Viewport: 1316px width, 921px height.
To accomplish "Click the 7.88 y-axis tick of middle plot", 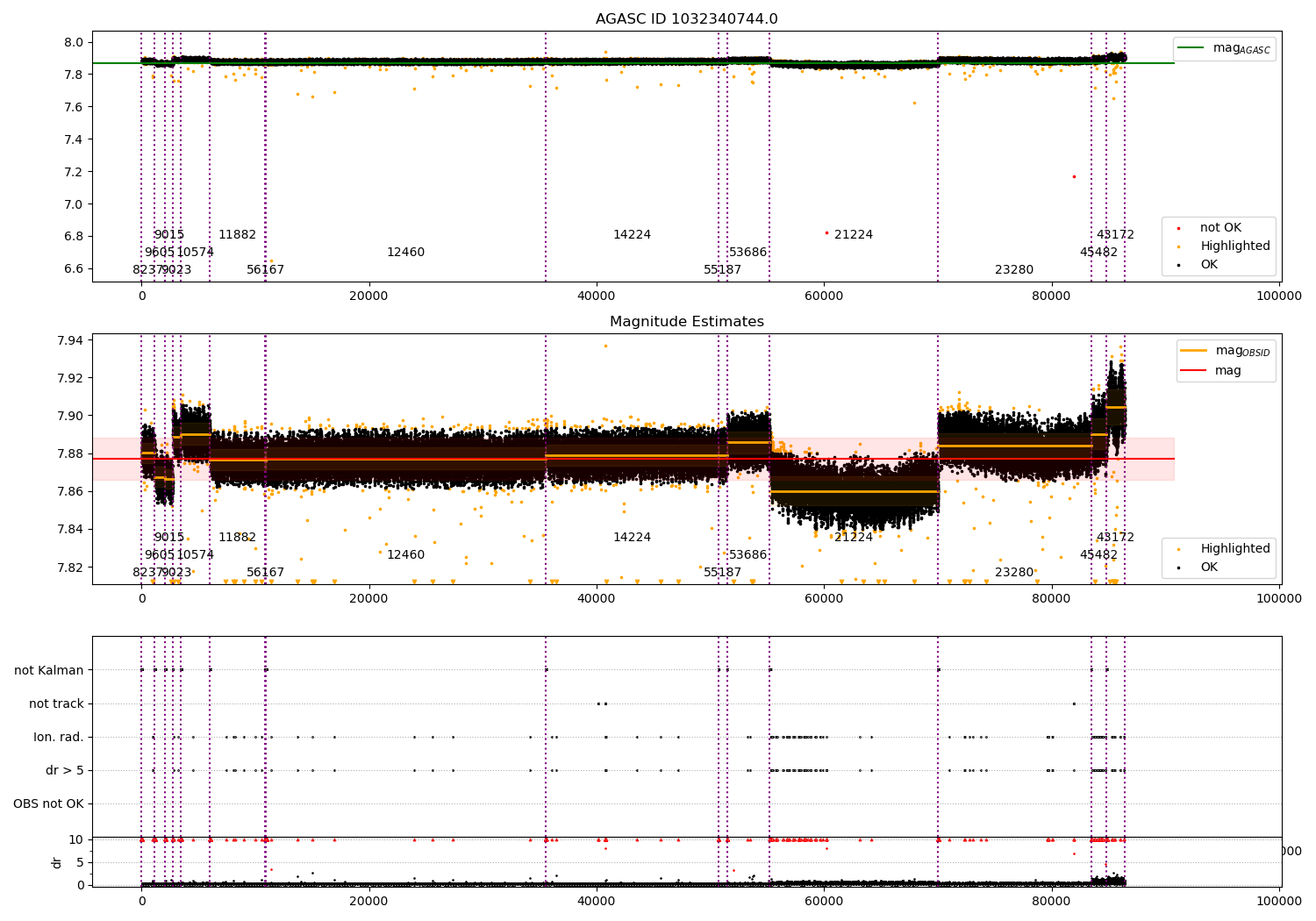I will 70,453.
